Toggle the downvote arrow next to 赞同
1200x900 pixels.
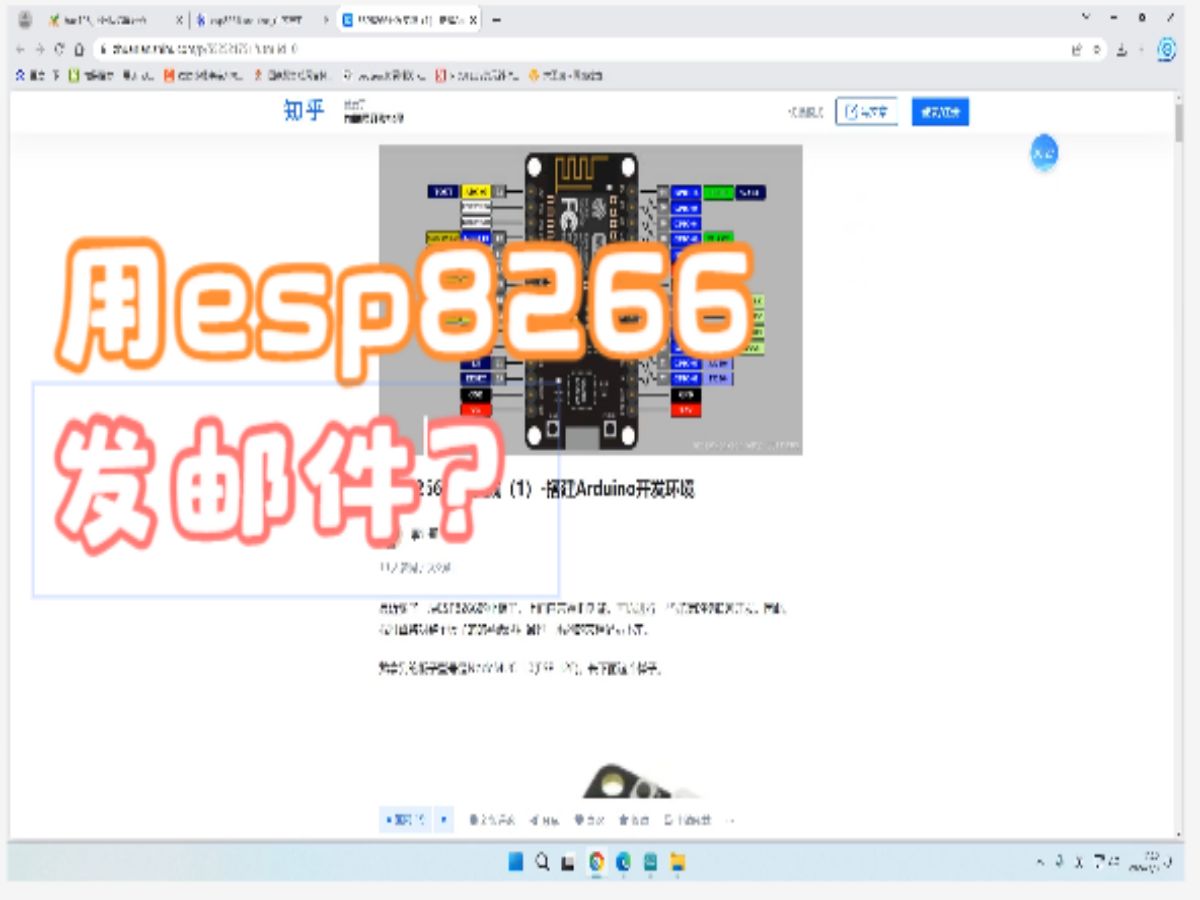(443, 819)
